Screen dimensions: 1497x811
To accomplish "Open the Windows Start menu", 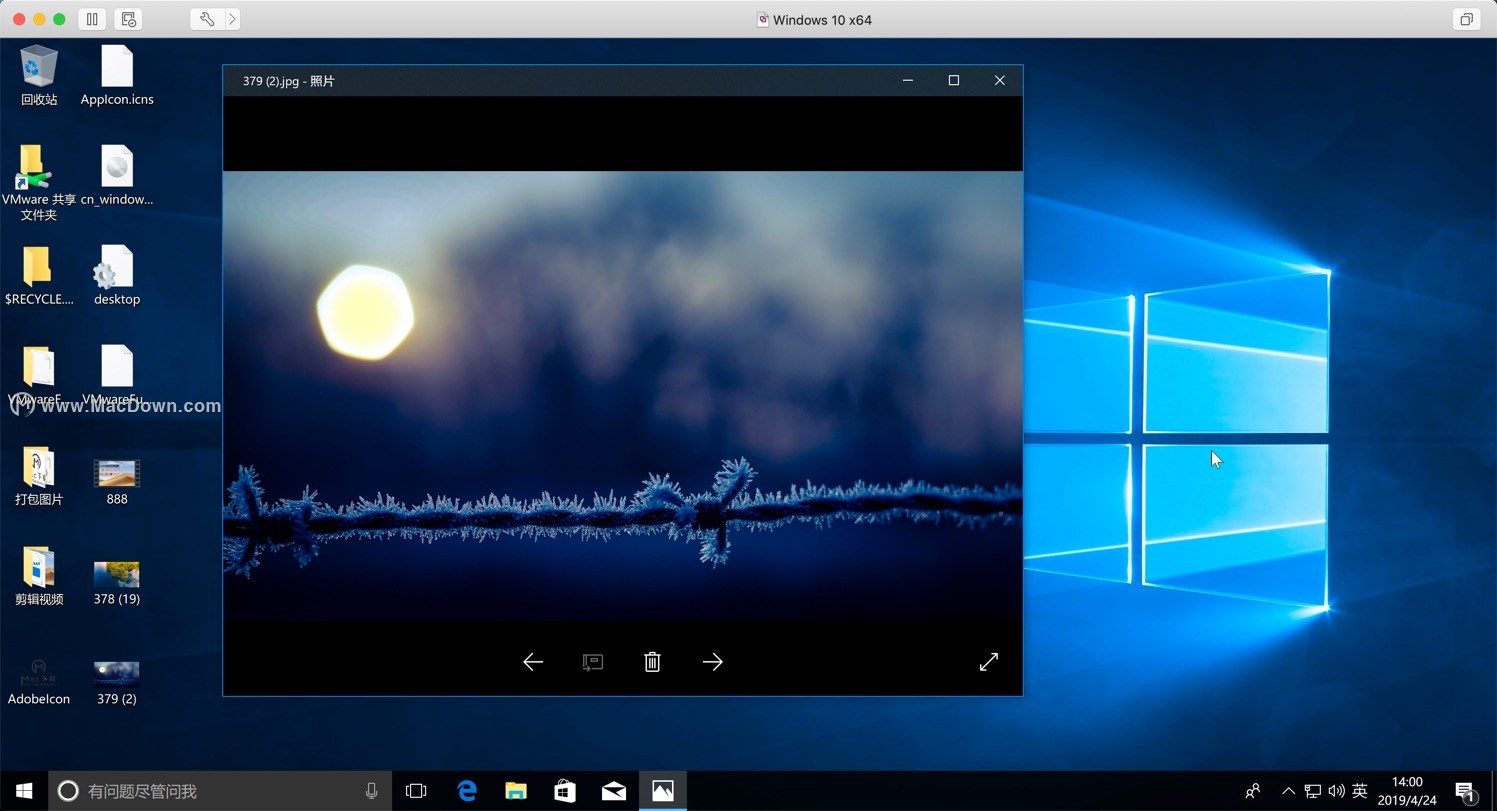I will point(24,791).
